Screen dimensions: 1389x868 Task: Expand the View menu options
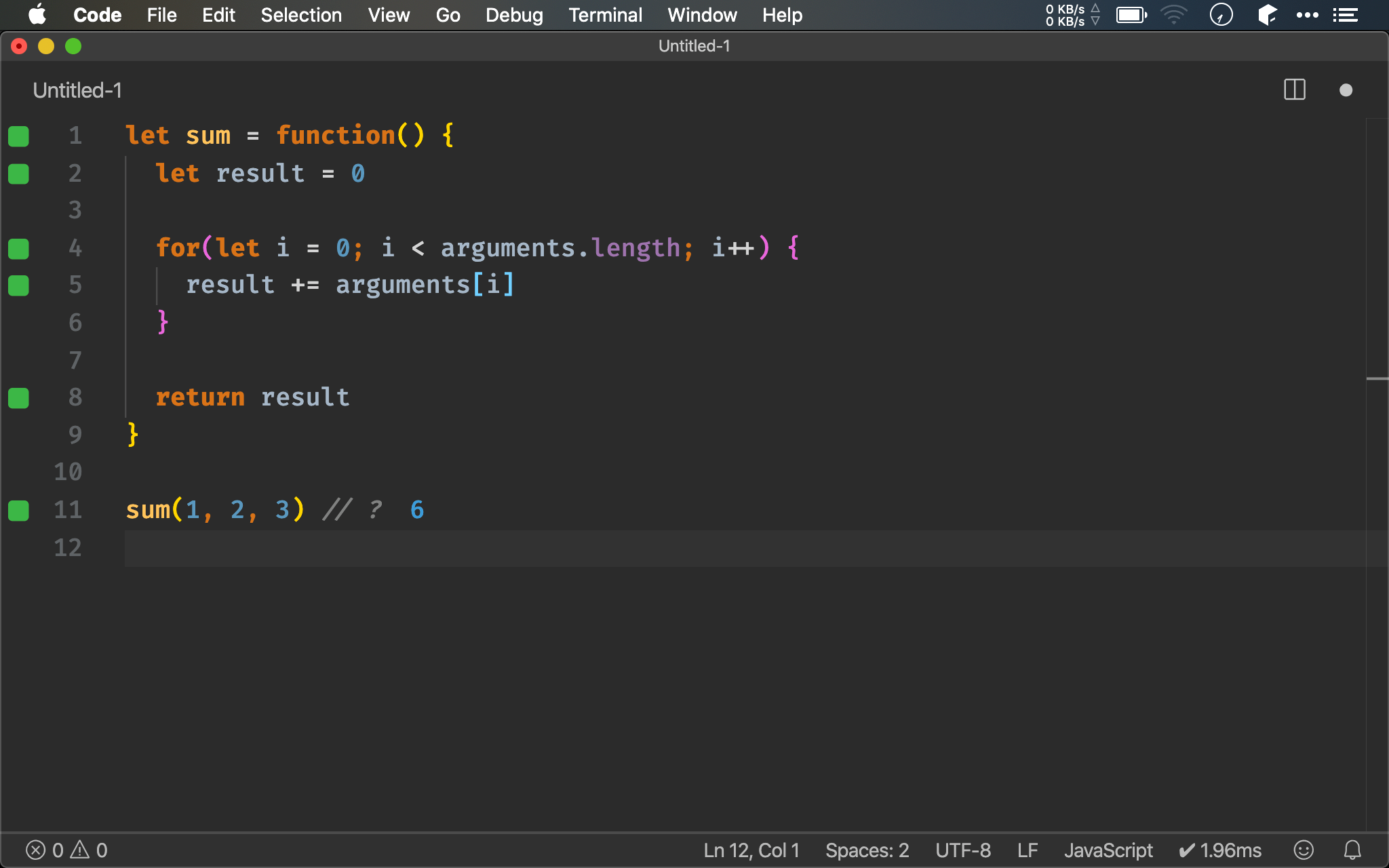[x=388, y=14]
